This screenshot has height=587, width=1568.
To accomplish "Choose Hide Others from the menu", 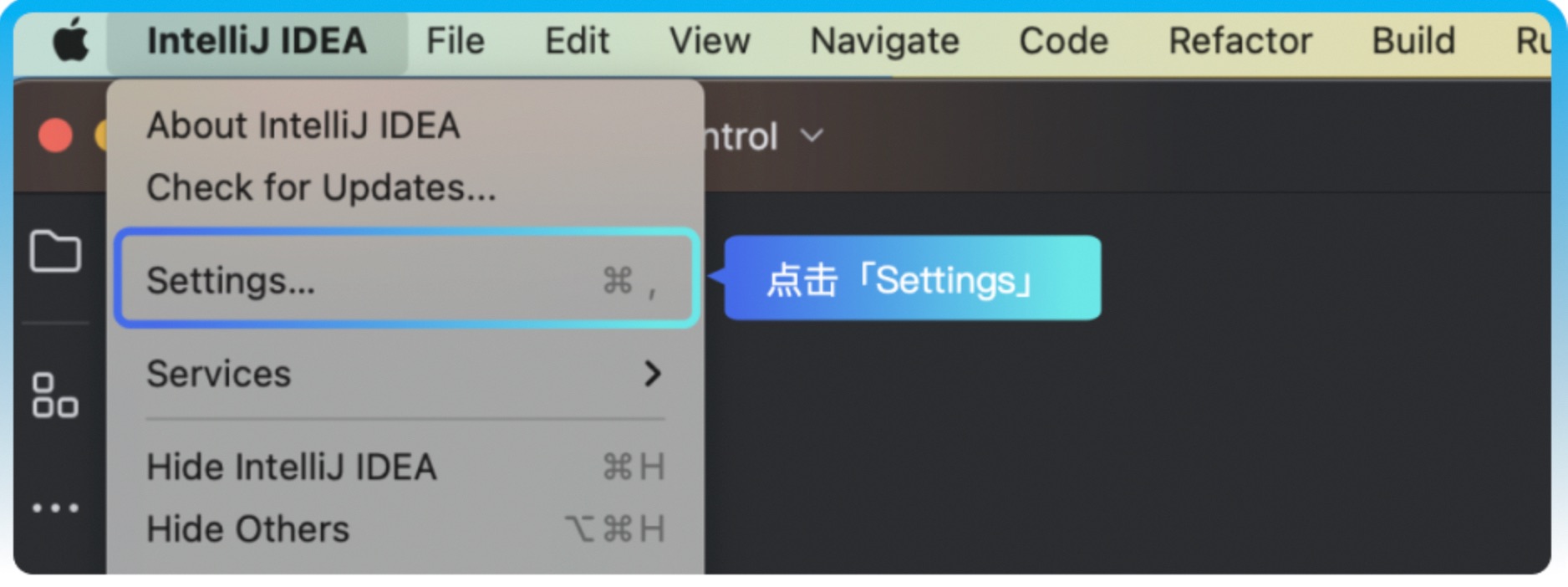I will pos(247,528).
